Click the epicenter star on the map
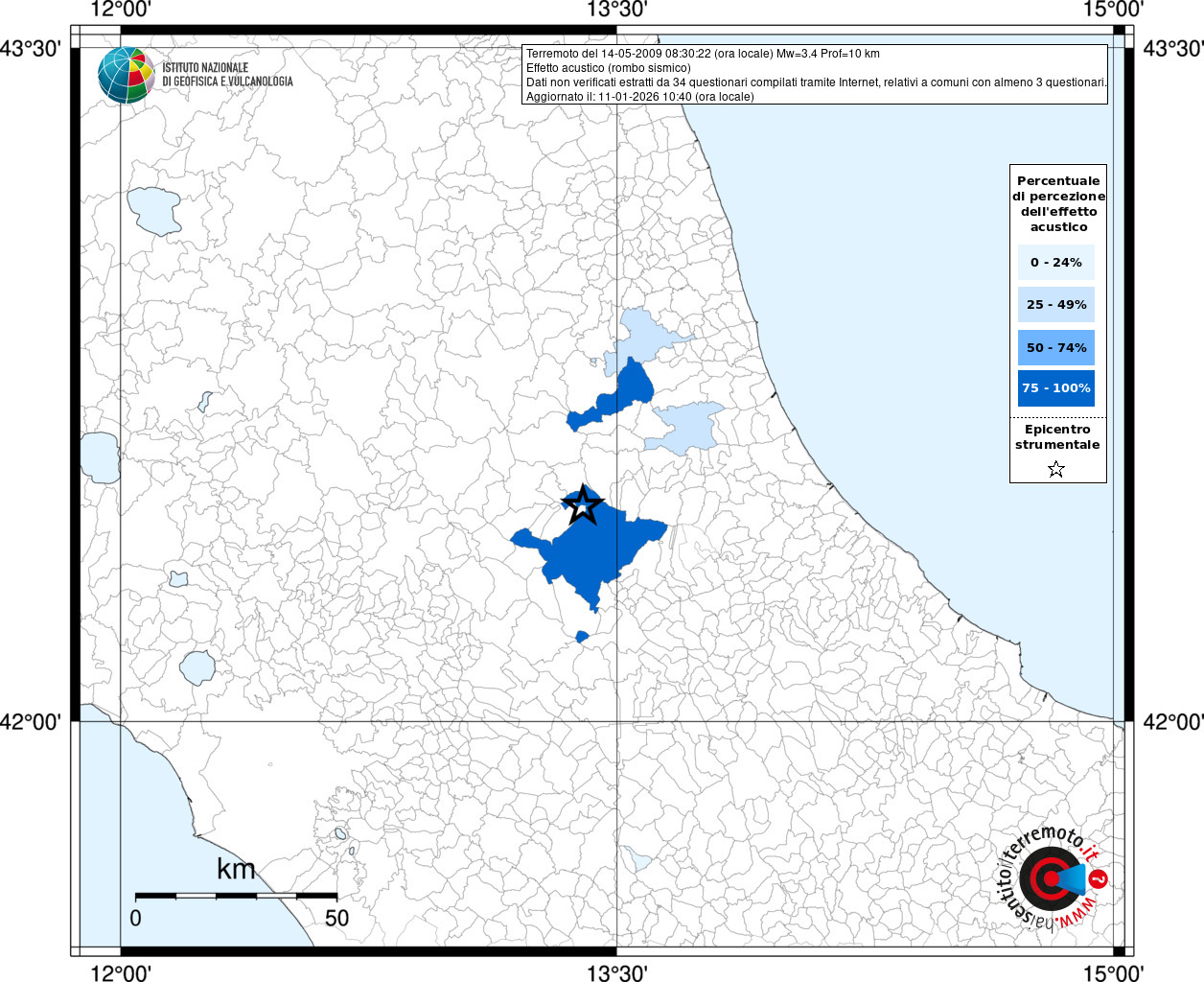The width and height of the screenshot is (1204, 982). [582, 505]
